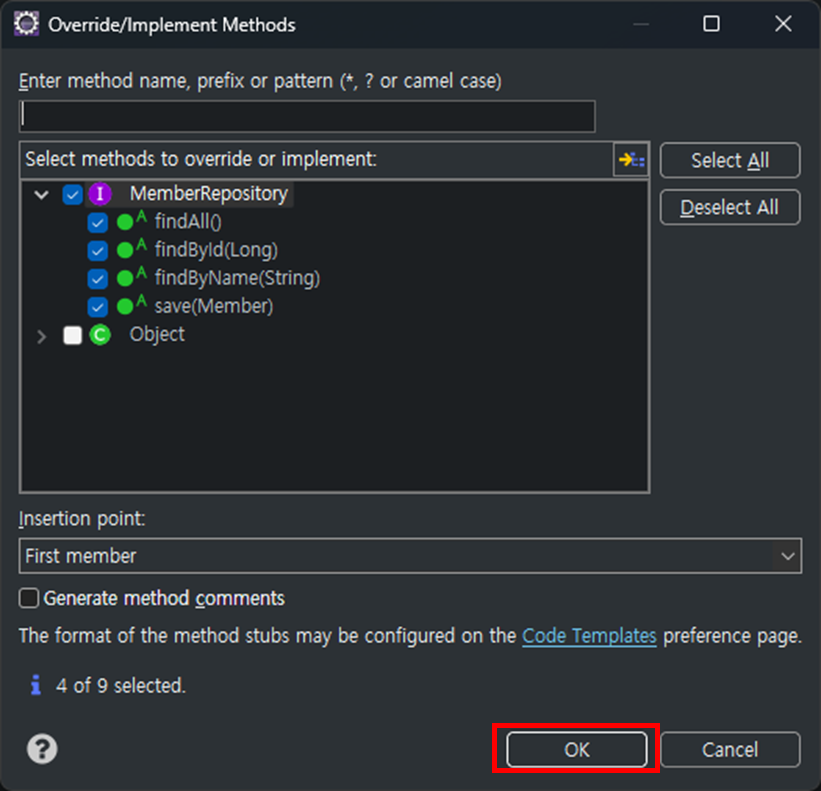The height and width of the screenshot is (791, 821).
Task: Focus the method name filter field
Action: pos(307,116)
